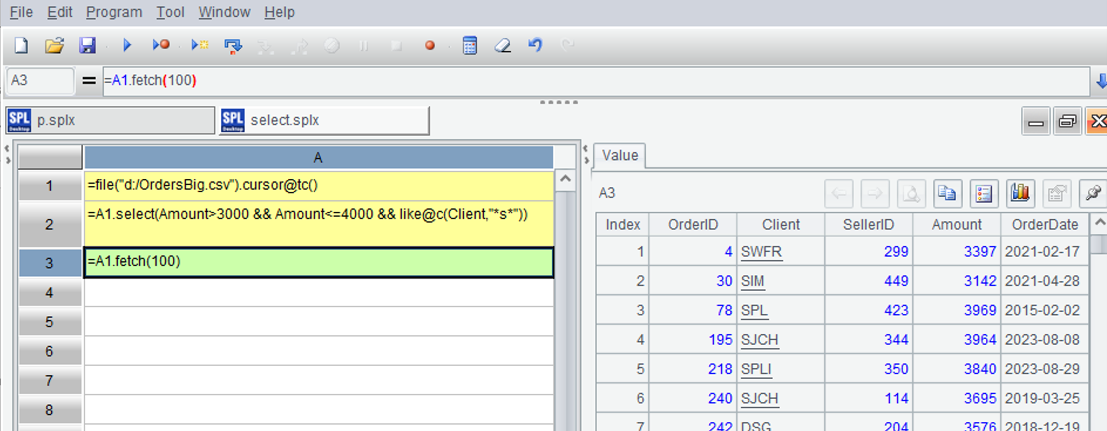The width and height of the screenshot is (1107, 431).
Task: Toggle the pin icon in Value panel
Action: click(1093, 193)
